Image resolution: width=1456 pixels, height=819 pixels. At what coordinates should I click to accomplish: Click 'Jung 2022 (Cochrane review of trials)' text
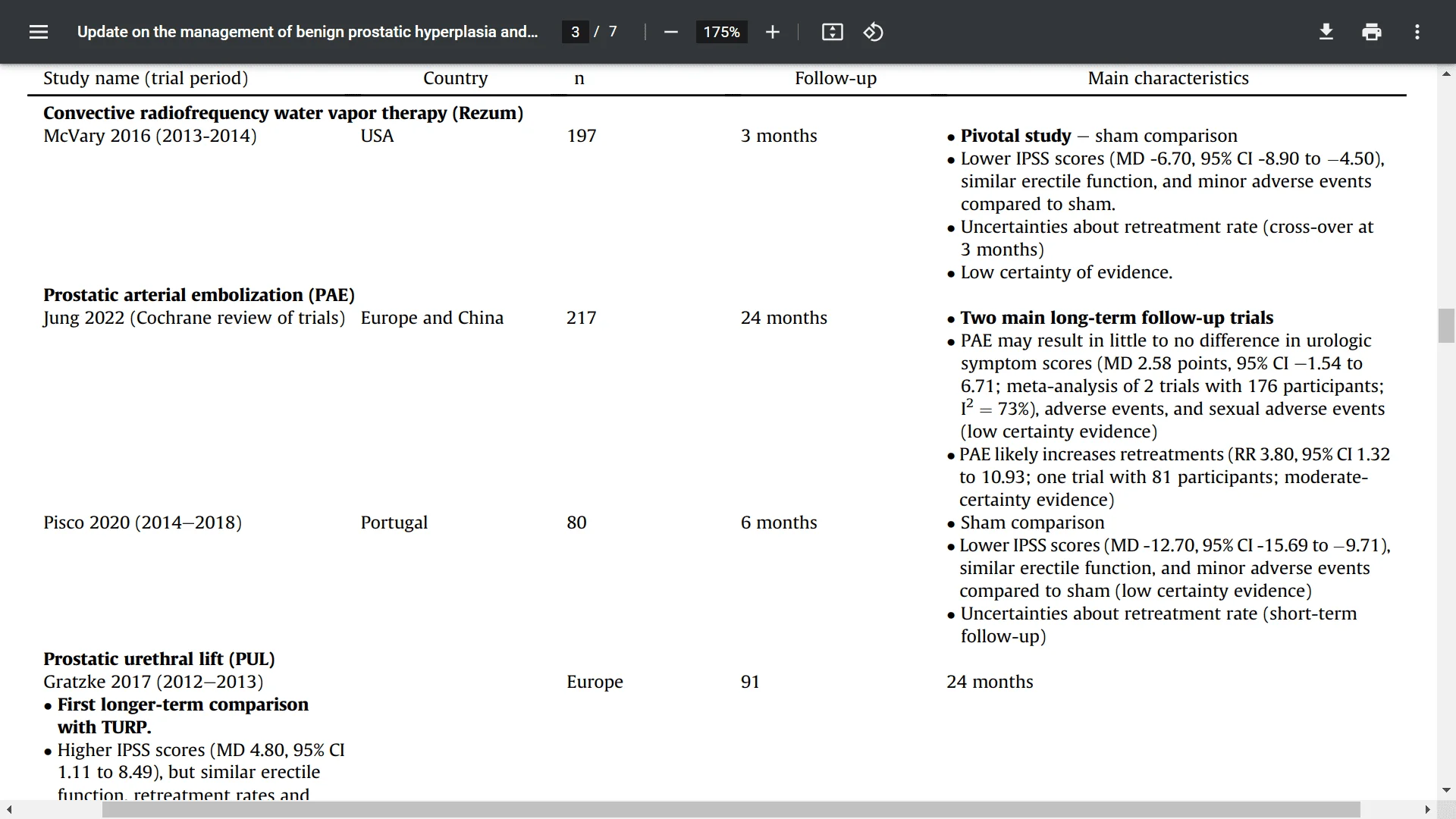(x=194, y=318)
